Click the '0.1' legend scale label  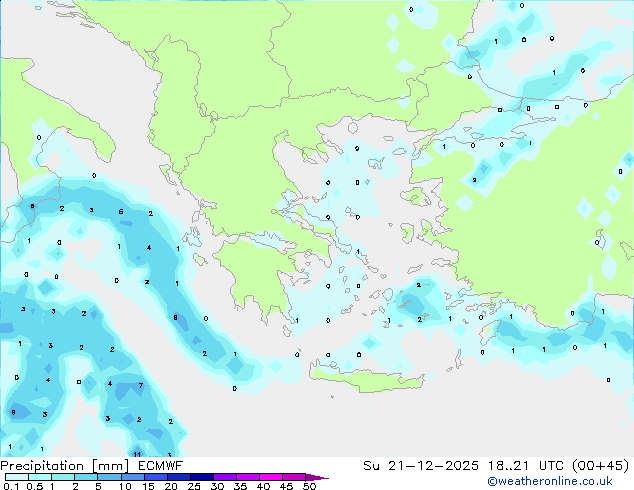[11, 486]
